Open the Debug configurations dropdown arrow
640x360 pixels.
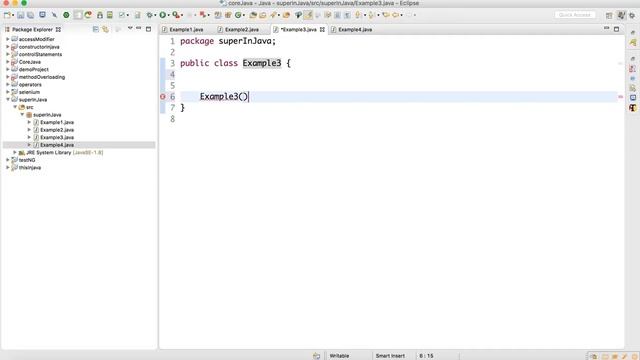click(155, 16)
